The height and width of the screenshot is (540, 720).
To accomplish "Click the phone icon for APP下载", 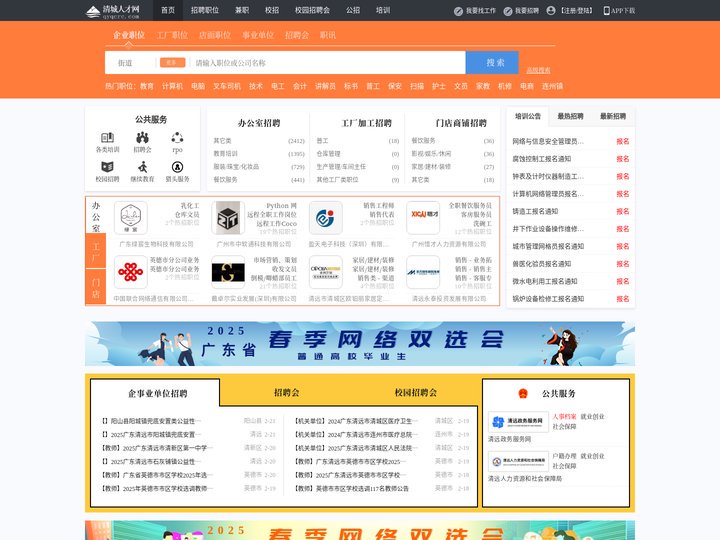I will pos(607,11).
